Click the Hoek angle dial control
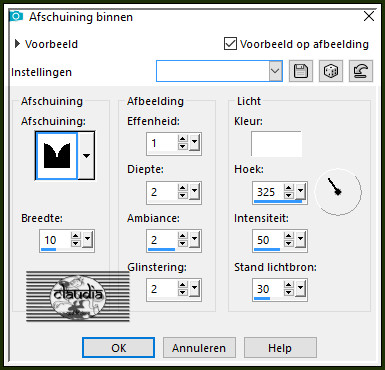 click(x=338, y=192)
